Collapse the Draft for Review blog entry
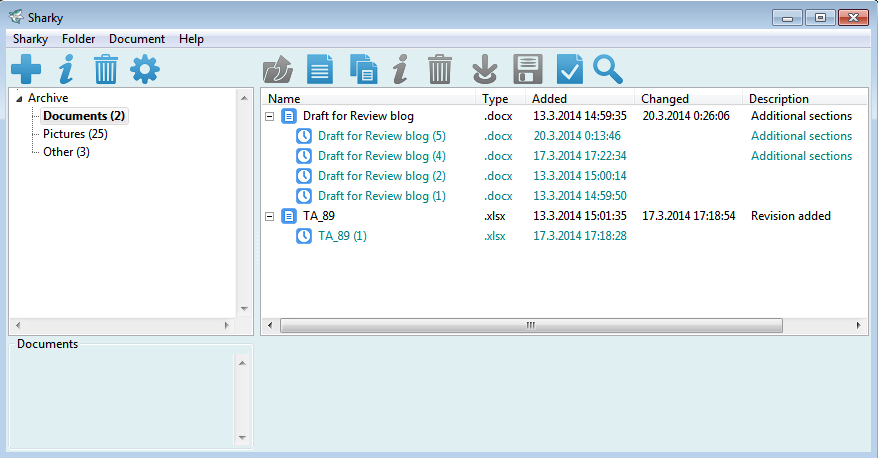 click(270, 116)
